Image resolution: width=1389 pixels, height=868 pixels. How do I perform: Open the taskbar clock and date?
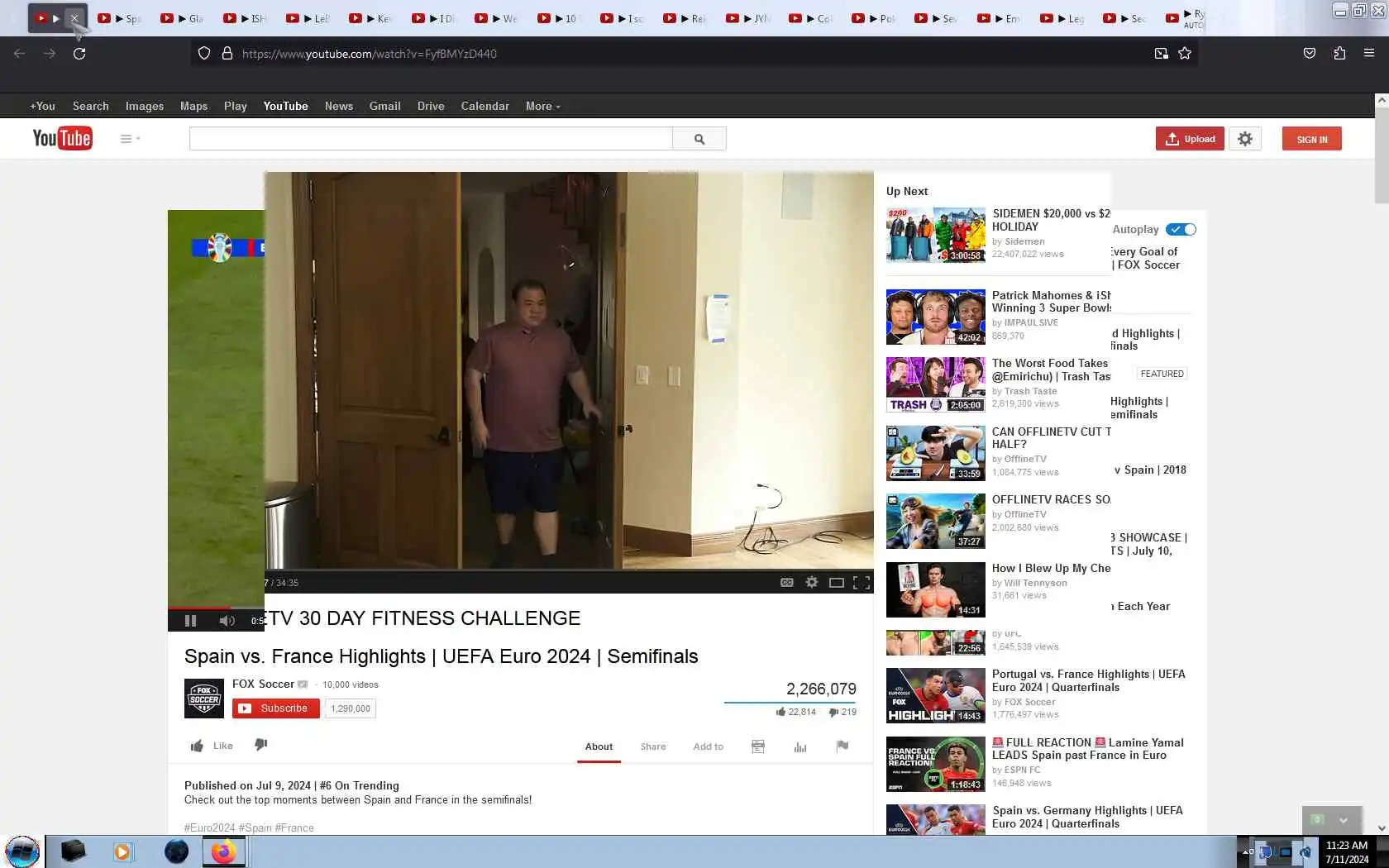[x=1347, y=852]
